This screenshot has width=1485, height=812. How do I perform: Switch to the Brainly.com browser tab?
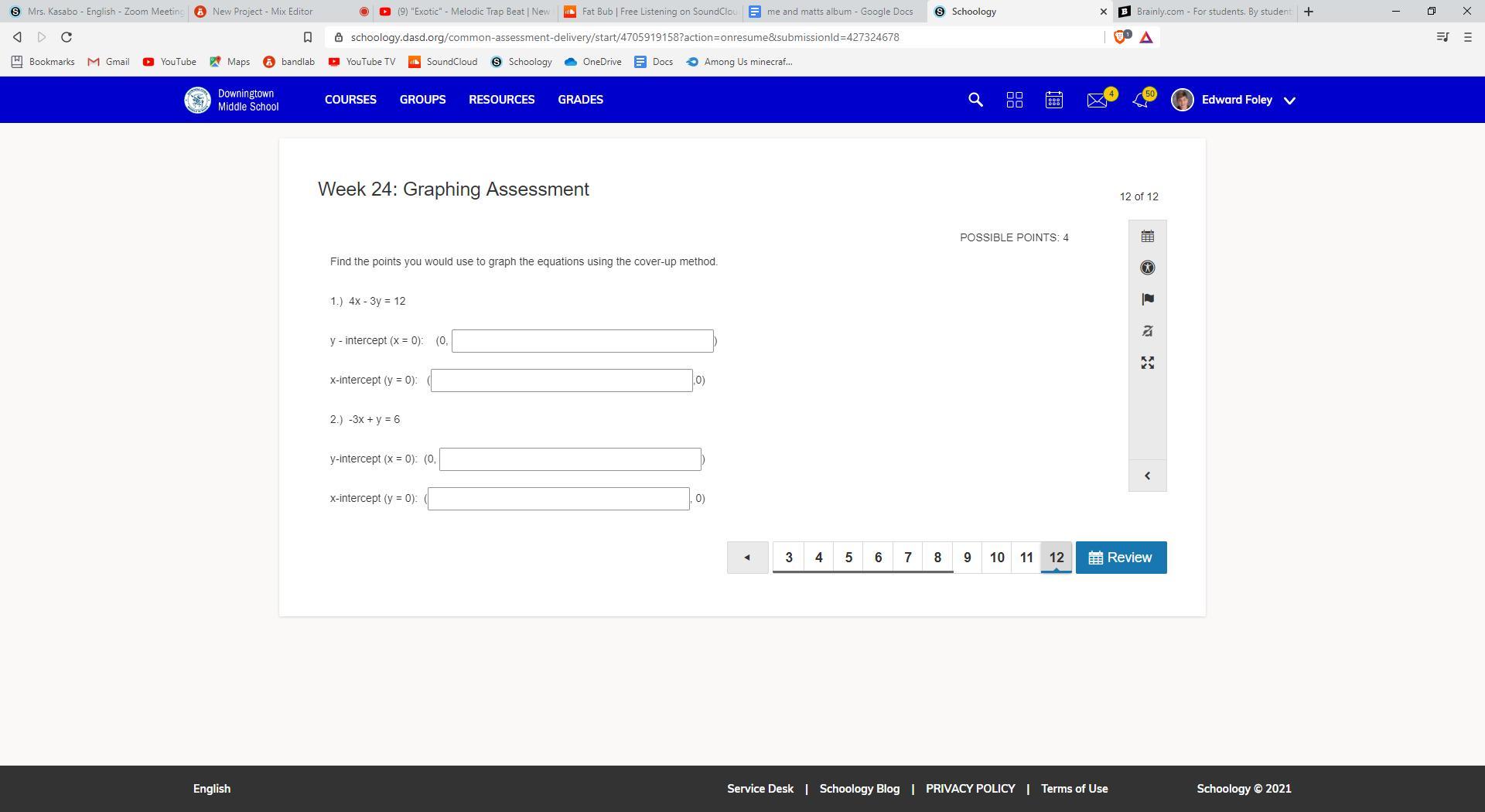click(x=1205, y=12)
